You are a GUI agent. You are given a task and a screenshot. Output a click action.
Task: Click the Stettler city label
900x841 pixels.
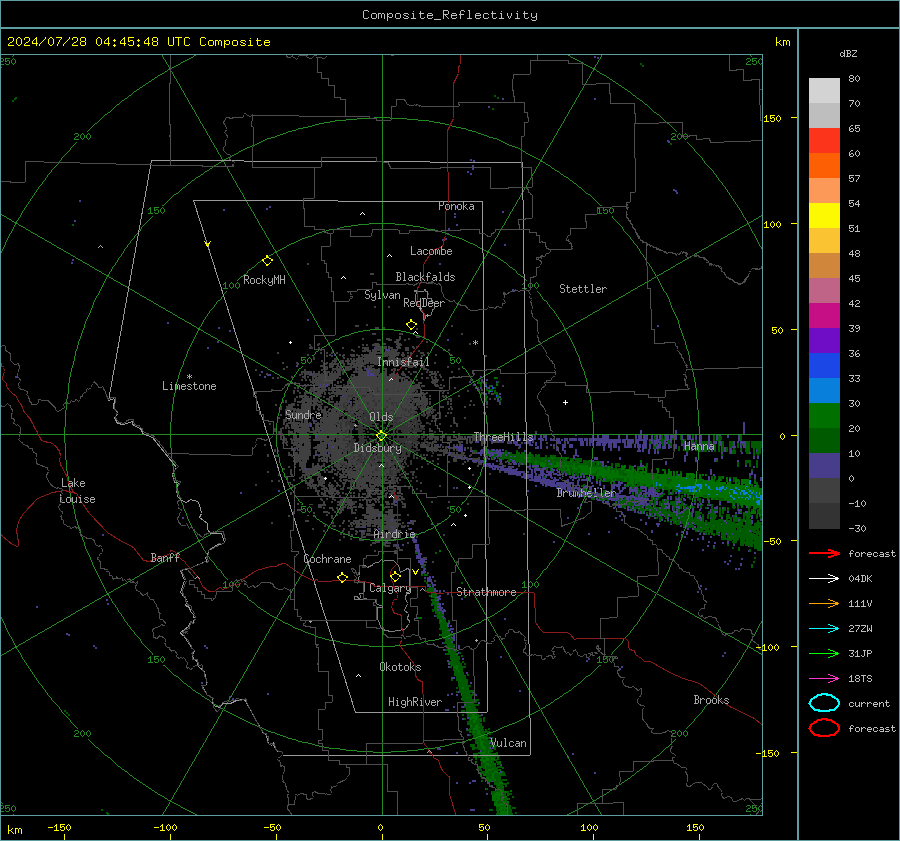point(583,289)
